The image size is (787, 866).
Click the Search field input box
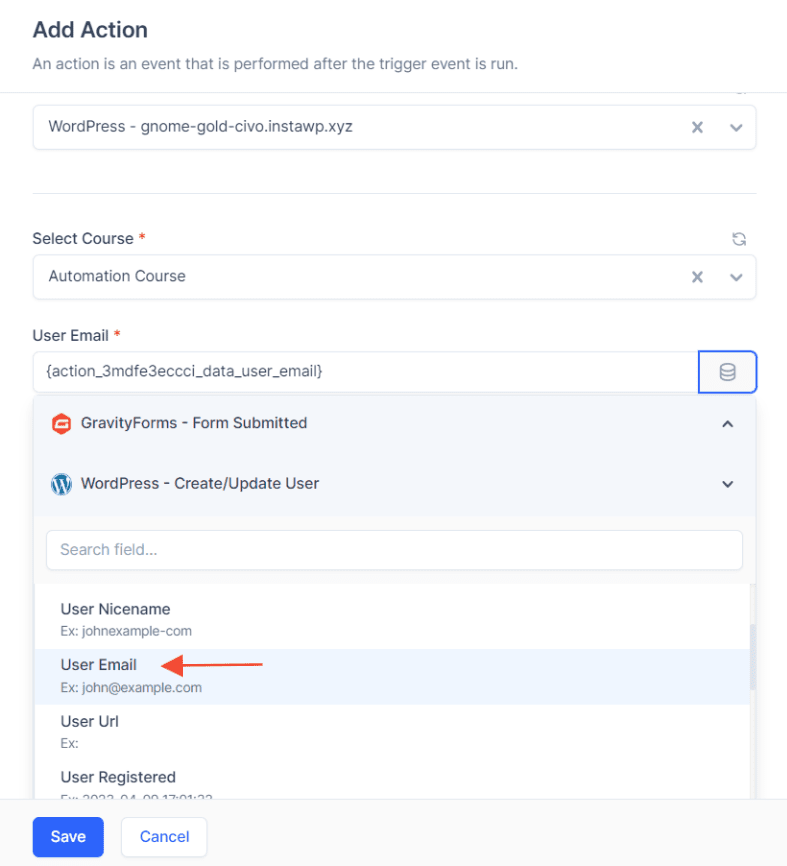(394, 550)
